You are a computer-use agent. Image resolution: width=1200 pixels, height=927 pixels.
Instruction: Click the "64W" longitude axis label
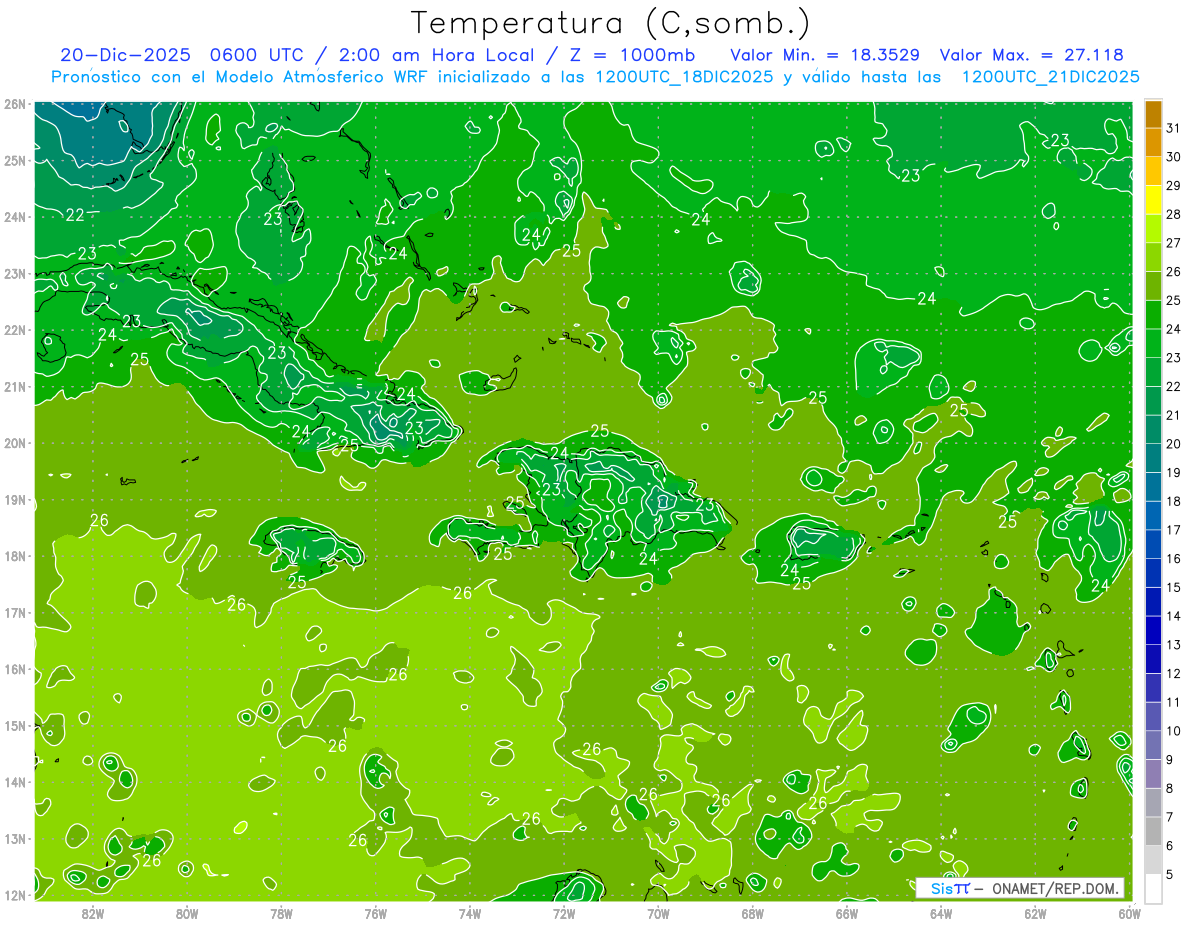(941, 913)
